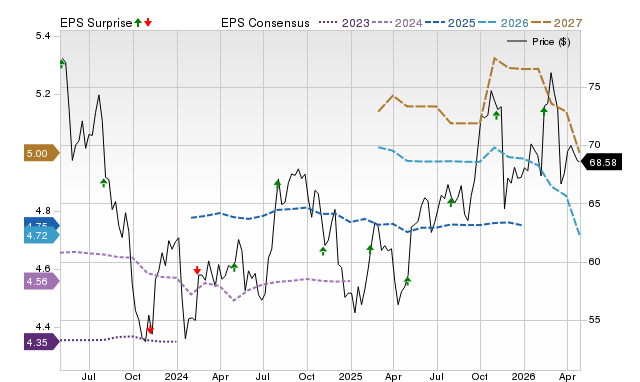Click the green up arrow in EPS Surprise legend
Viewport: 640px width, 382px height.
tap(138, 23)
